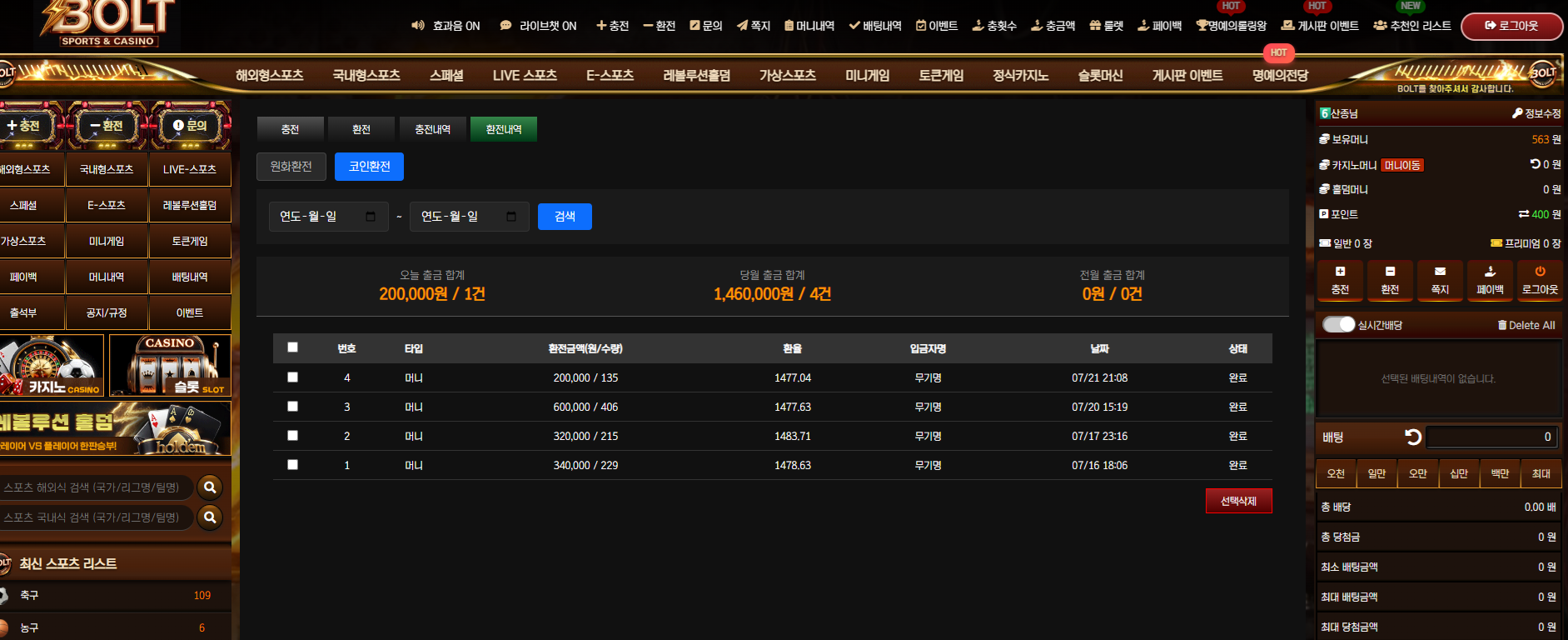Click the betting amount reset arrow icon
This screenshot has height=640, width=1568.
(1413, 437)
